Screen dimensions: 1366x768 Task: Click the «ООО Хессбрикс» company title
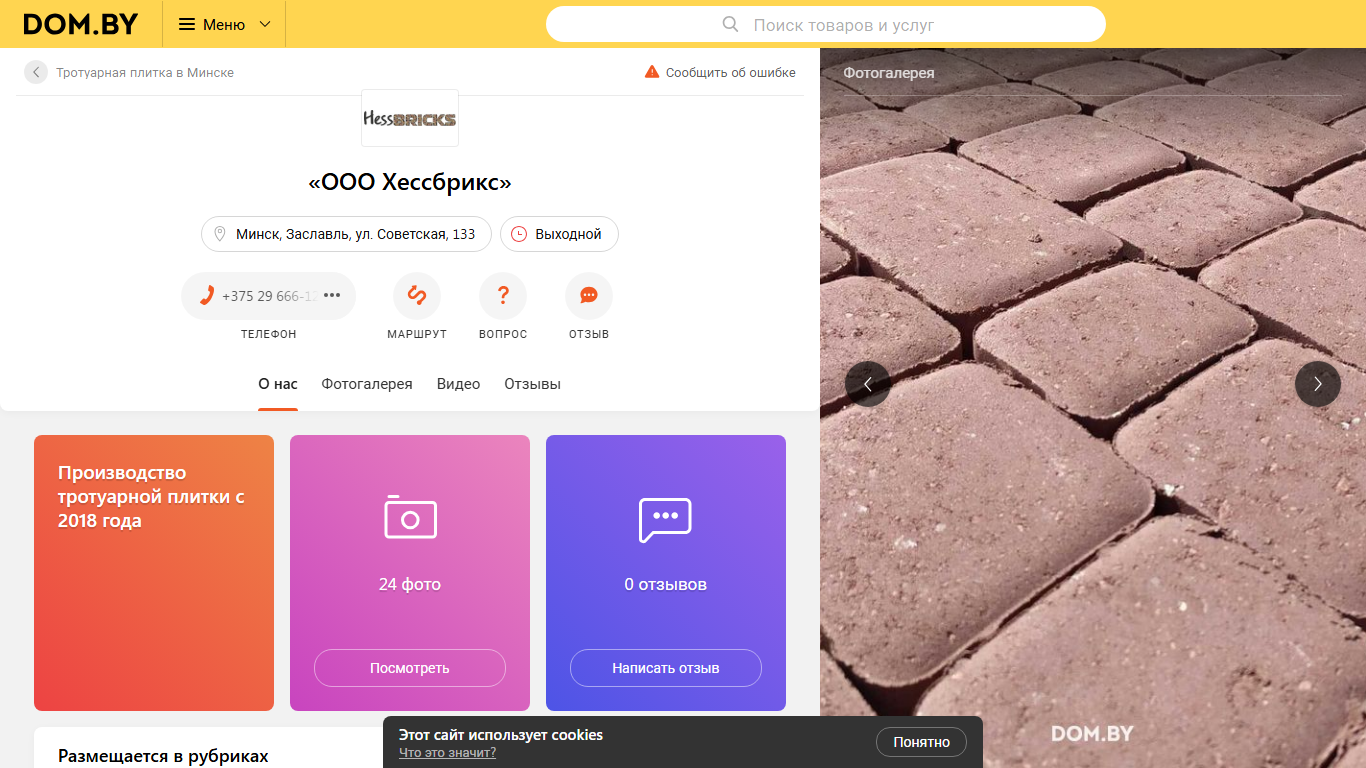tap(410, 182)
